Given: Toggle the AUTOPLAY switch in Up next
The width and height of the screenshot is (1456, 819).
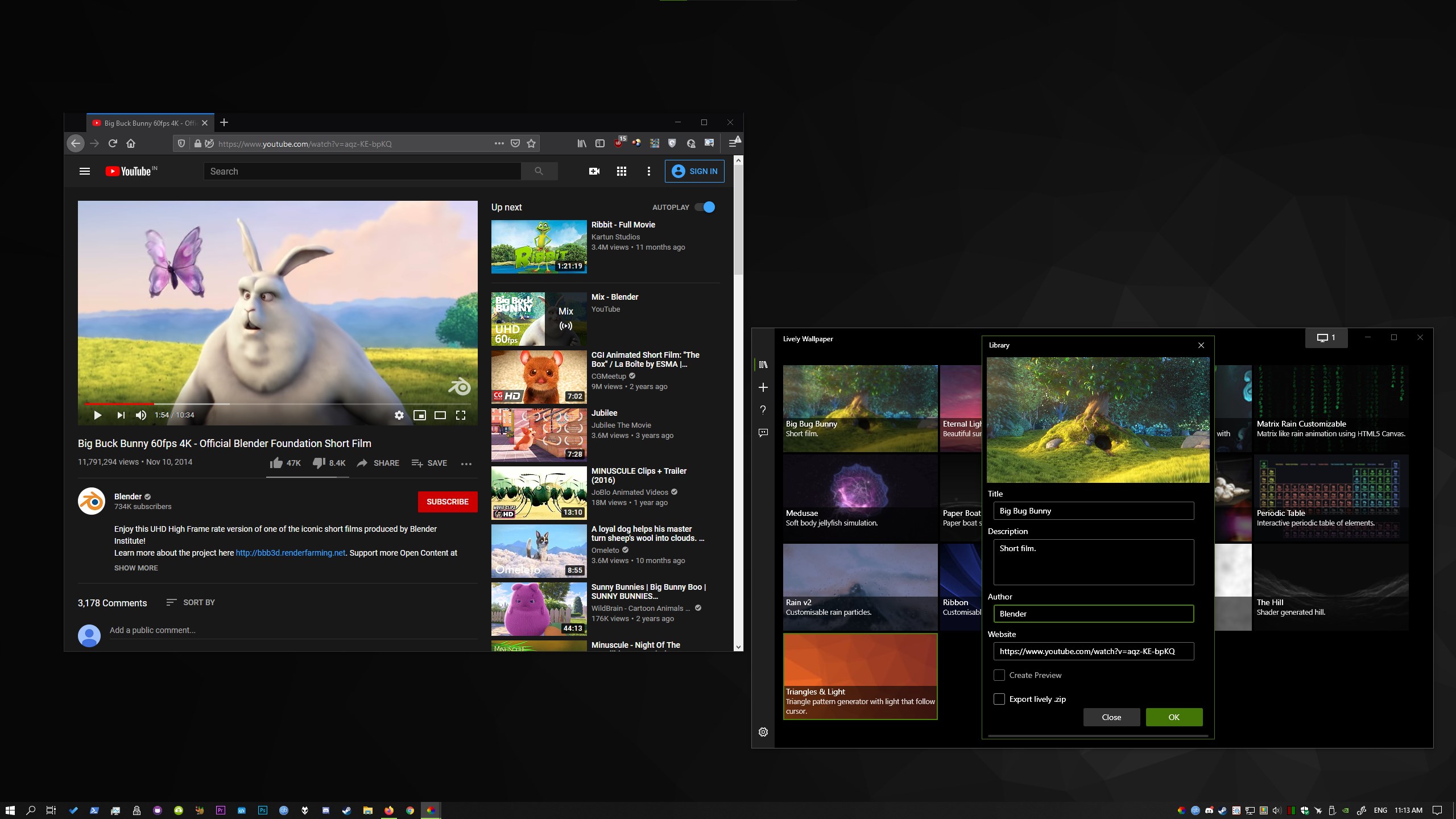Looking at the screenshot, I should (706, 207).
